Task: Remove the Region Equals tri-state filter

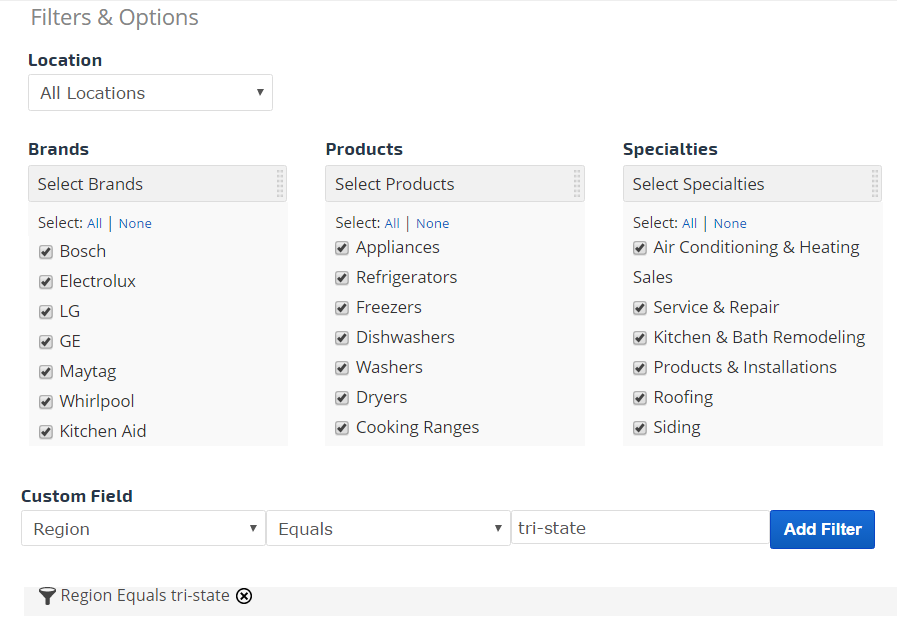Action: click(x=244, y=596)
